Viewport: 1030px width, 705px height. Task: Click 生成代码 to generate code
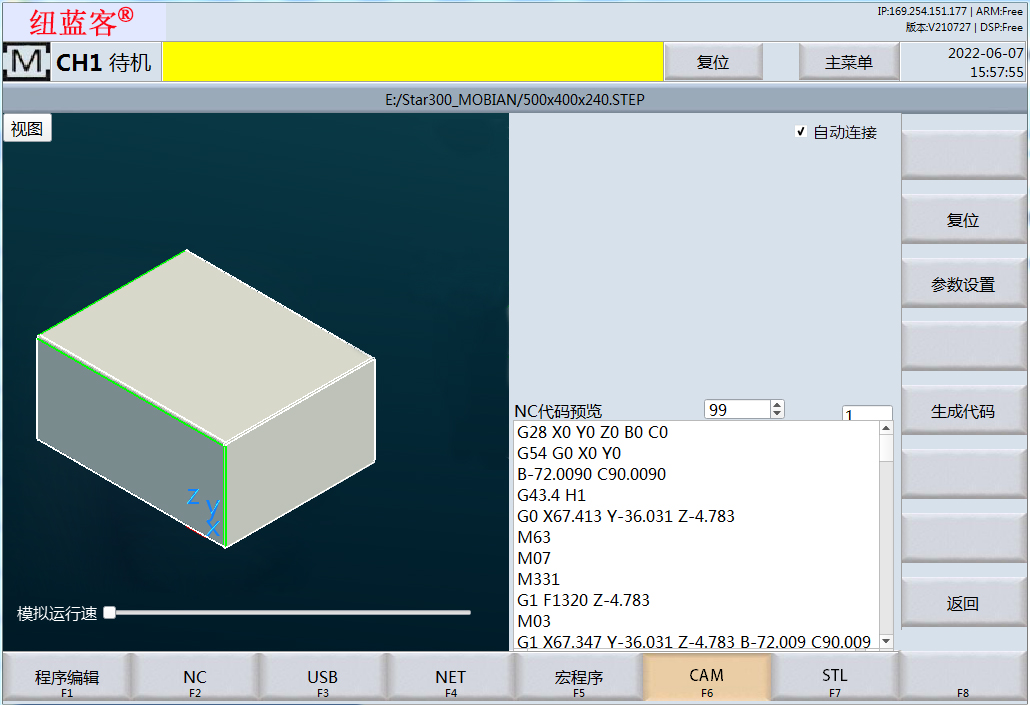click(x=962, y=411)
